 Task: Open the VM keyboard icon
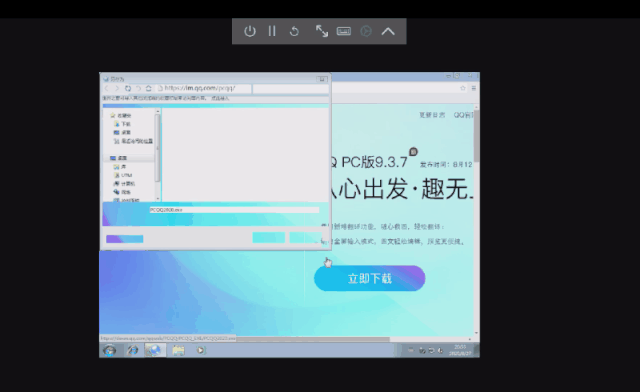click(344, 31)
